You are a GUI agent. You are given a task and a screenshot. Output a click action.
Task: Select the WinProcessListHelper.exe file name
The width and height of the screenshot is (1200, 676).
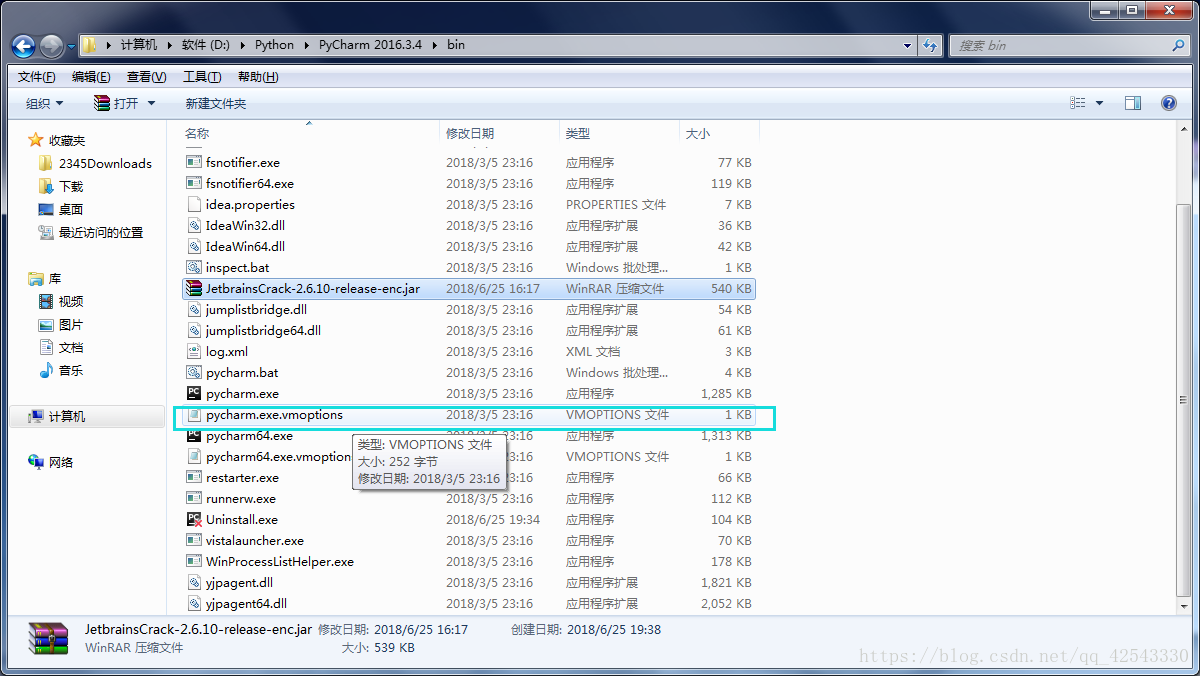pyautogui.click(x=280, y=561)
